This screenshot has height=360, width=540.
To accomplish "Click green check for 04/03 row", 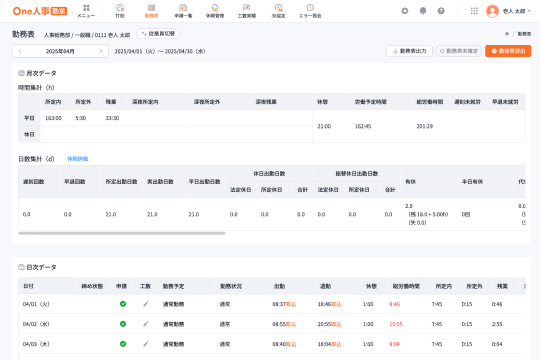I will pyautogui.click(x=123, y=344).
